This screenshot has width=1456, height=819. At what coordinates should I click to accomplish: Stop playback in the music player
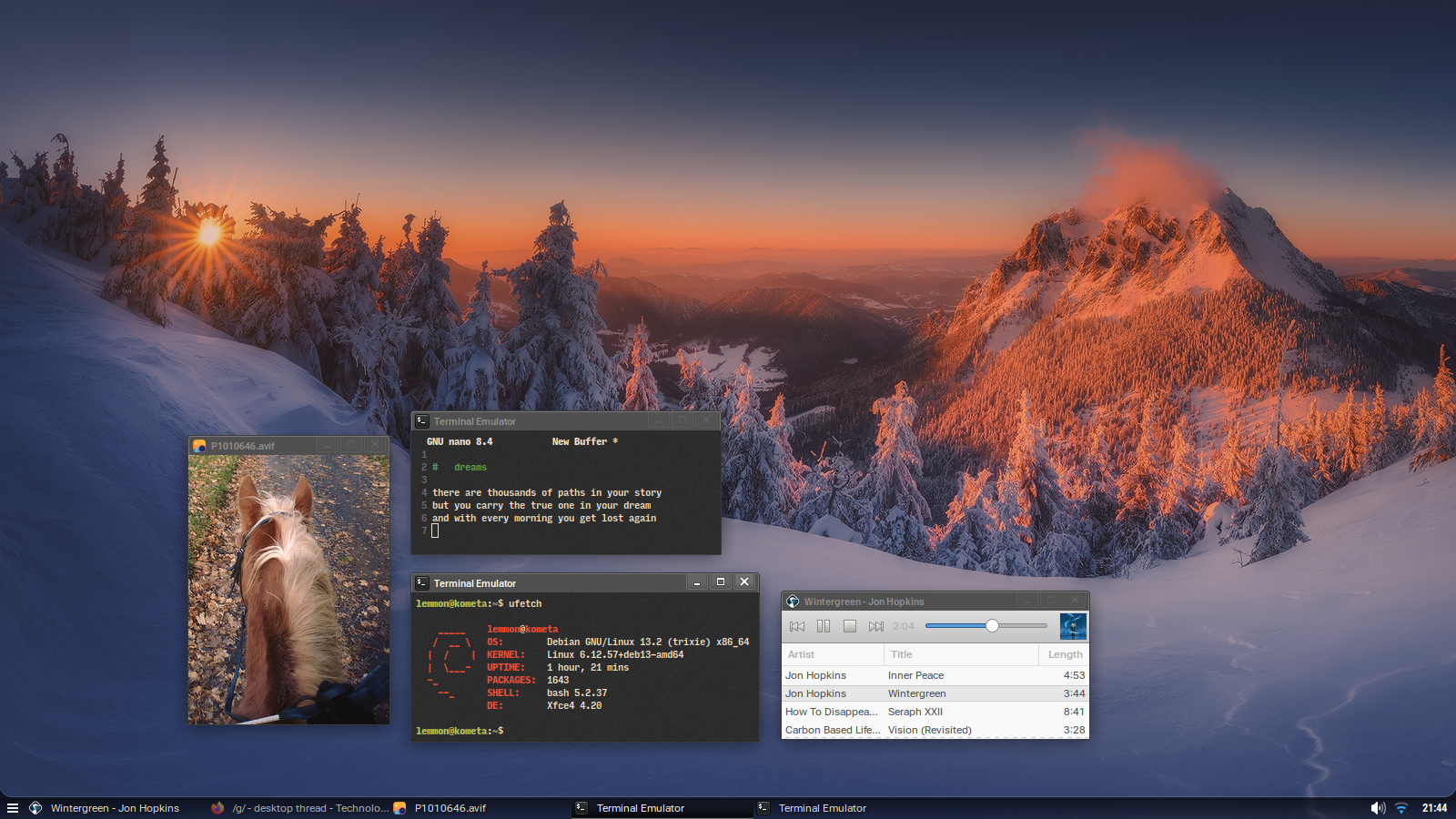(x=850, y=626)
